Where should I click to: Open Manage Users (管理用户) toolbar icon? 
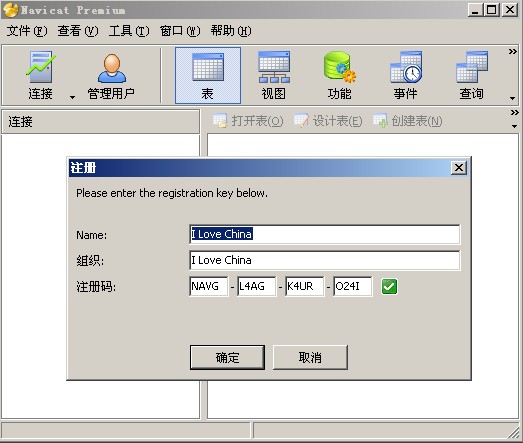coord(111,76)
